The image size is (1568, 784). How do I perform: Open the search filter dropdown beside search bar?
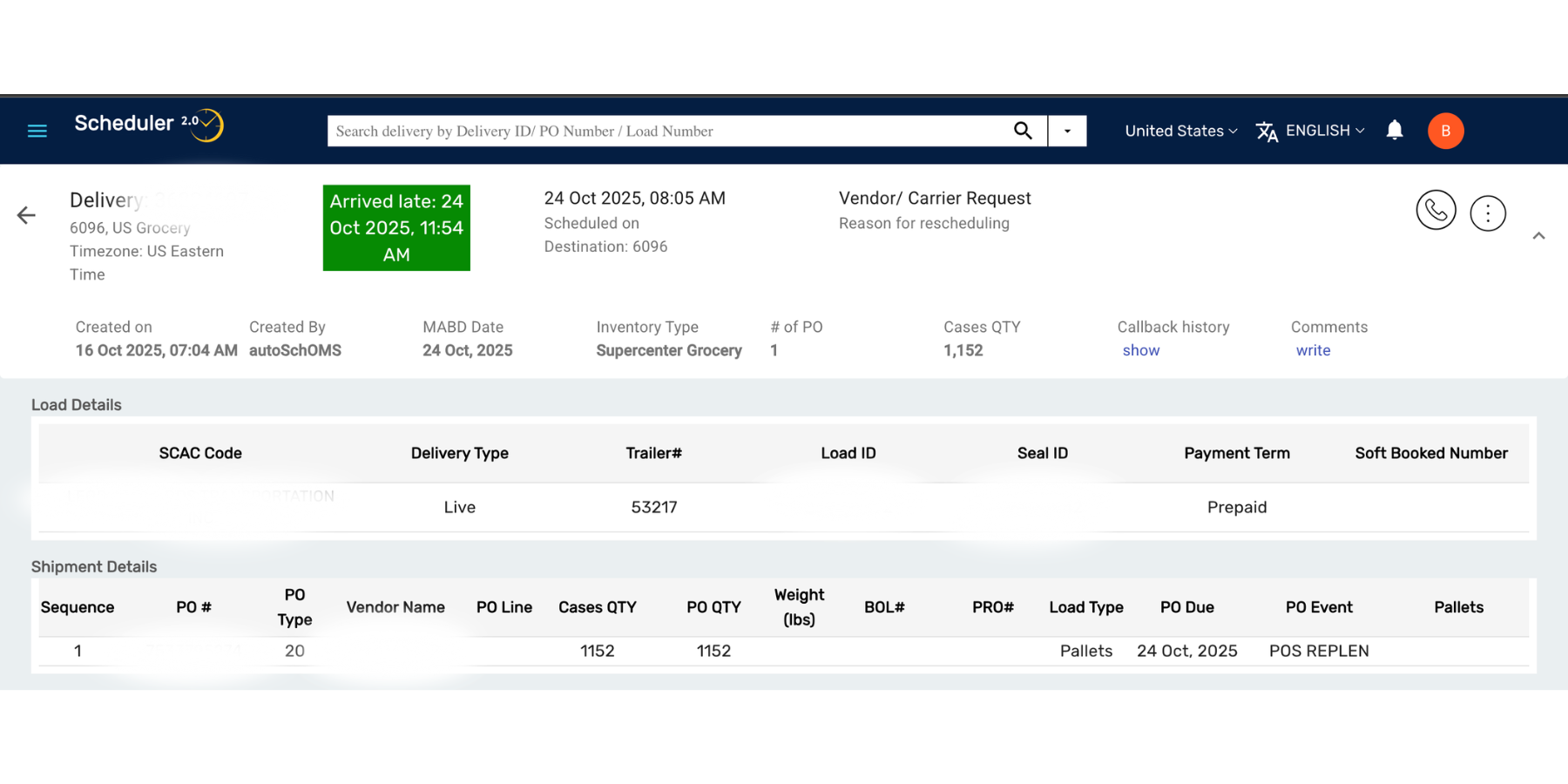(x=1066, y=131)
